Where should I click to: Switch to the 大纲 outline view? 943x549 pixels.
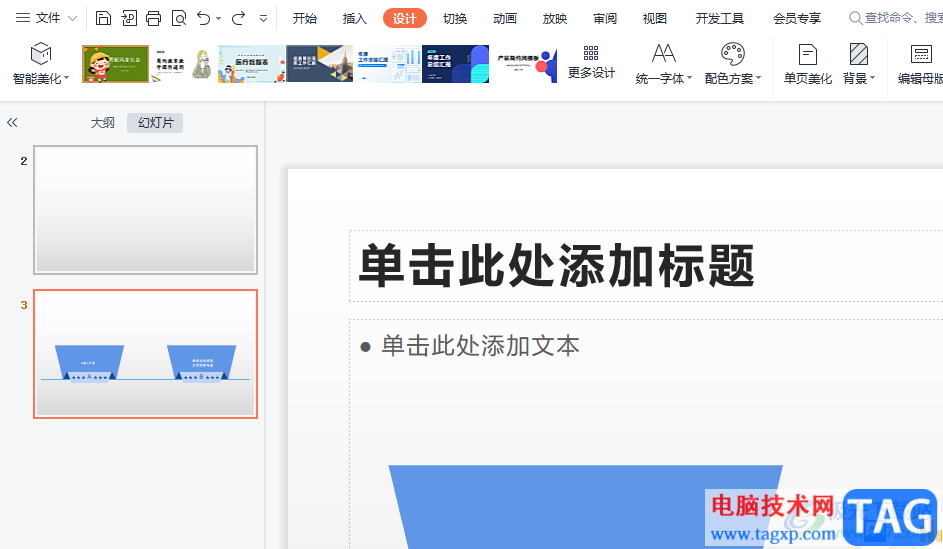102,123
